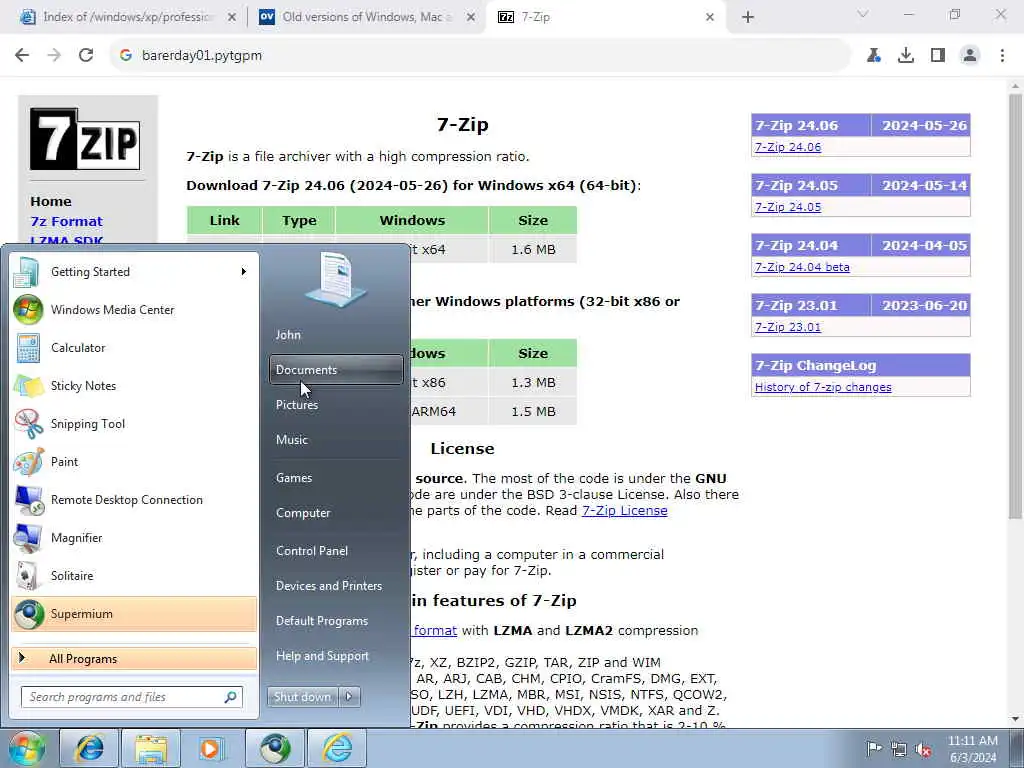Launch Supermium from Start menu
Image resolution: width=1024 pixels, height=768 pixels.
134,614
